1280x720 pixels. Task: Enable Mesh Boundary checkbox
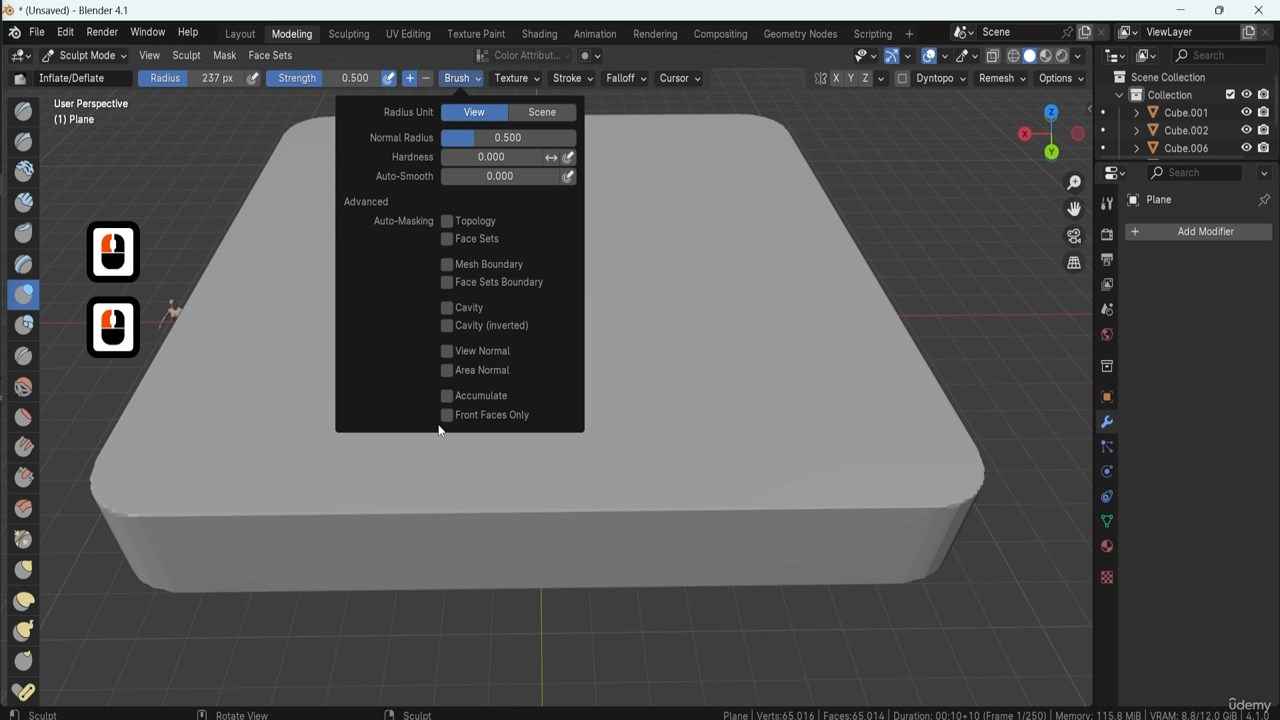(x=447, y=264)
